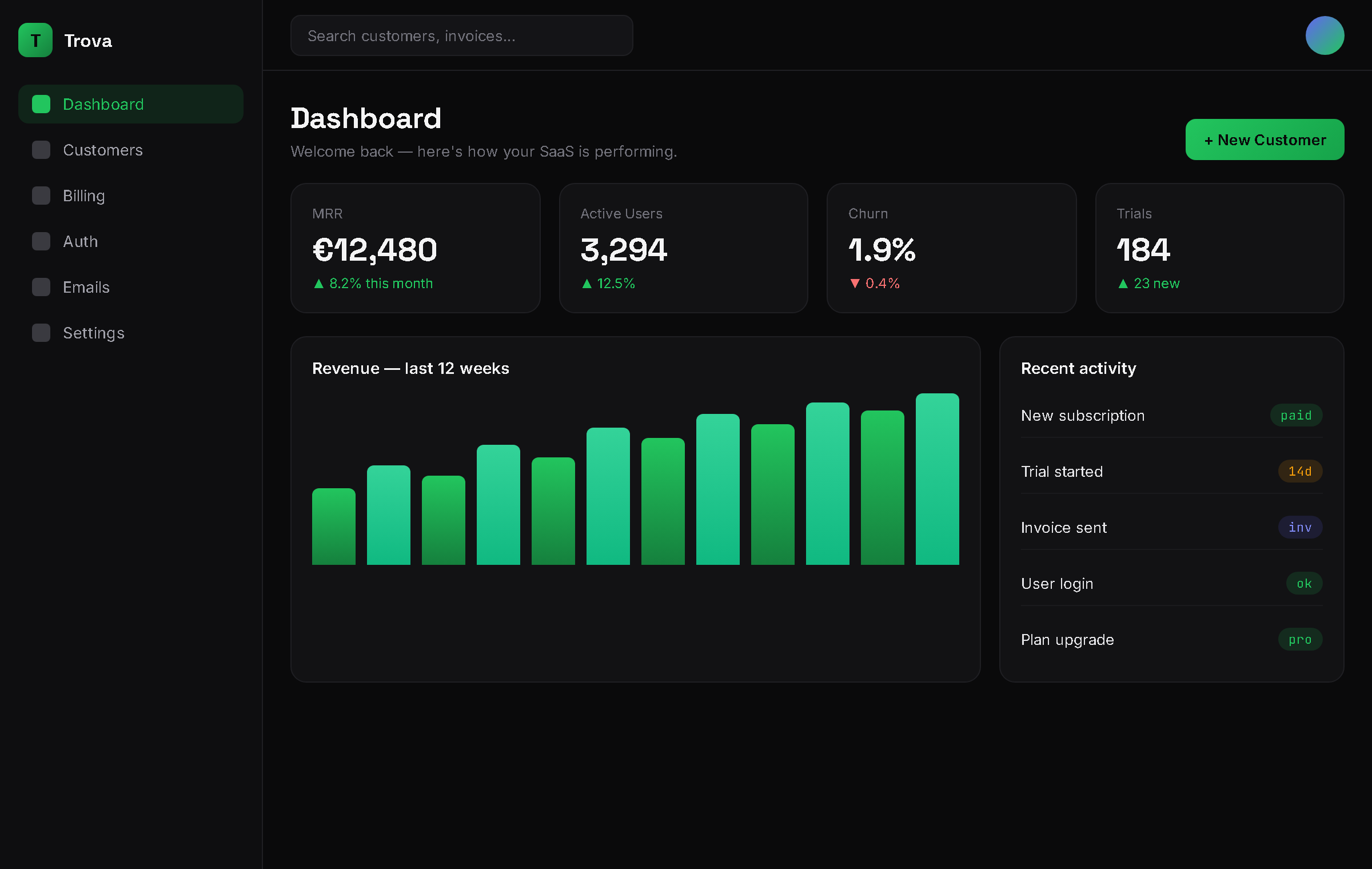Open Settings from the sidebar
The height and width of the screenshot is (869, 1372).
pyautogui.click(x=131, y=333)
